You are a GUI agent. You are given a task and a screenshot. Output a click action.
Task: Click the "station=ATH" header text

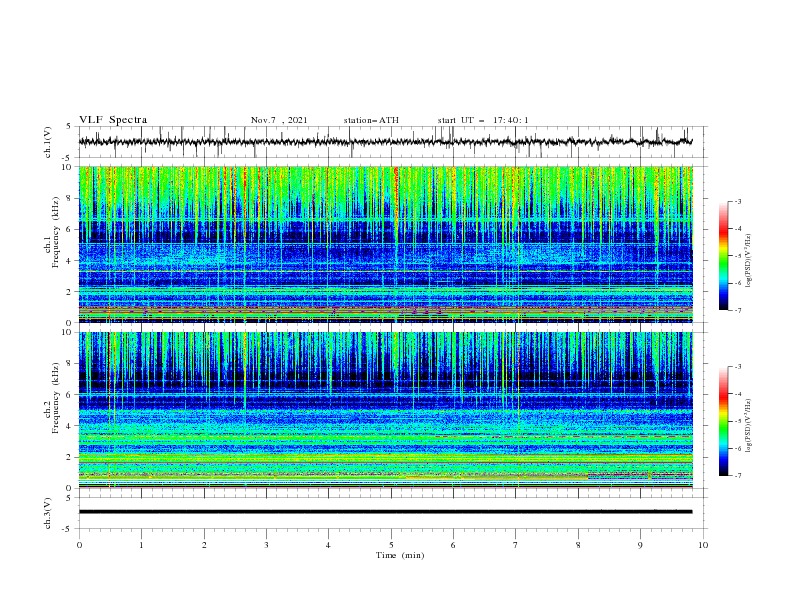coord(371,120)
